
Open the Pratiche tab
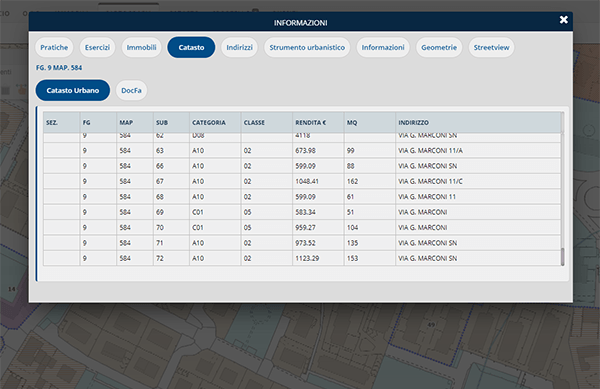click(x=54, y=47)
